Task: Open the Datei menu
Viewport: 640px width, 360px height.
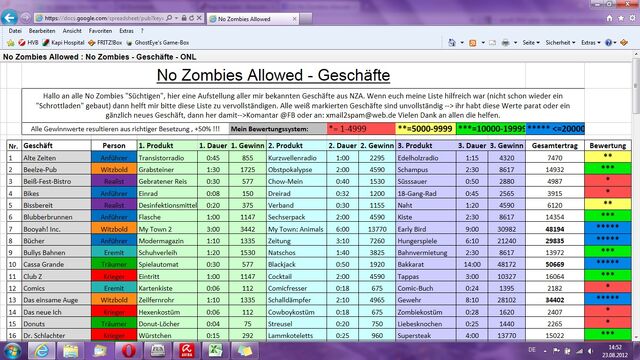Action: tap(15, 31)
